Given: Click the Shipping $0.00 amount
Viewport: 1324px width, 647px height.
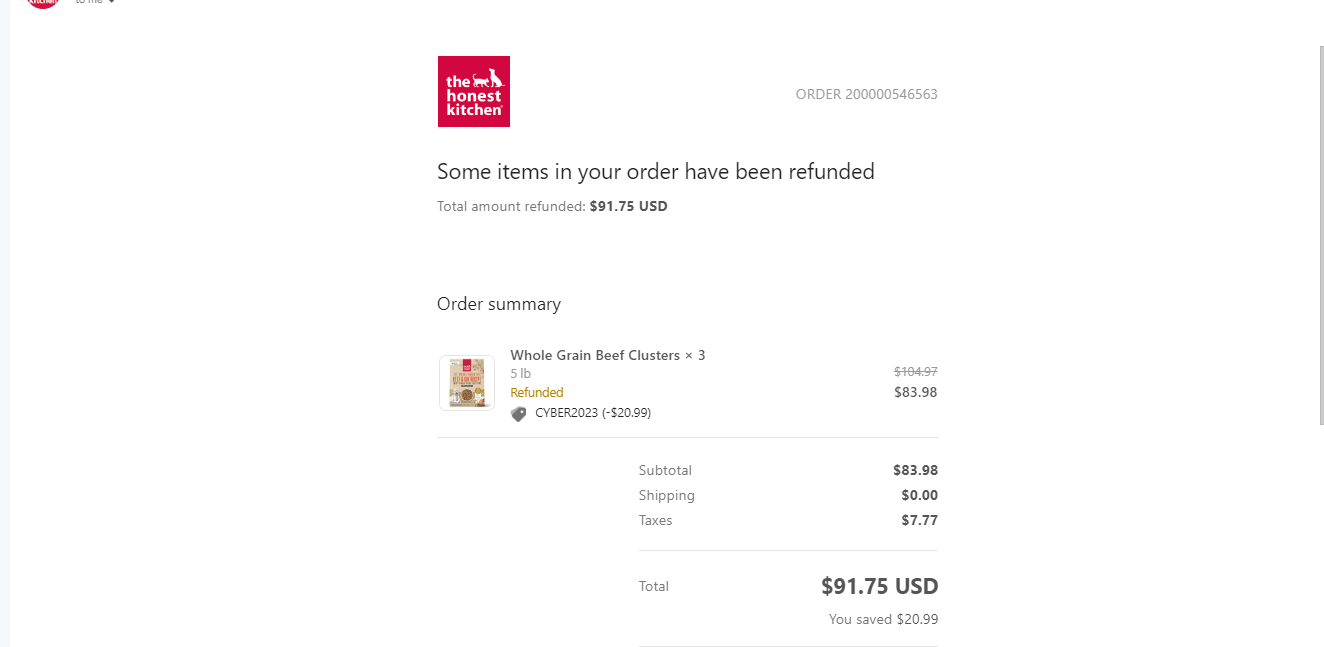Looking at the screenshot, I should tap(920, 495).
